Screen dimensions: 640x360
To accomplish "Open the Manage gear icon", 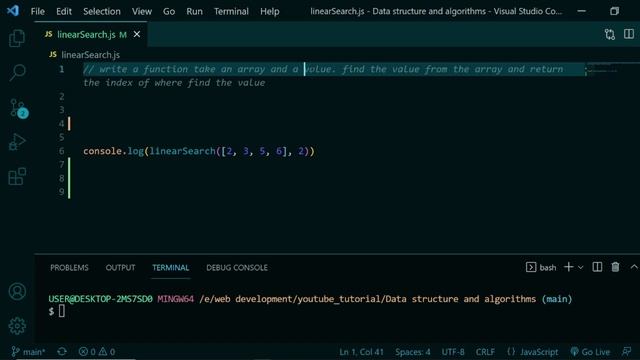I will pos(17,326).
